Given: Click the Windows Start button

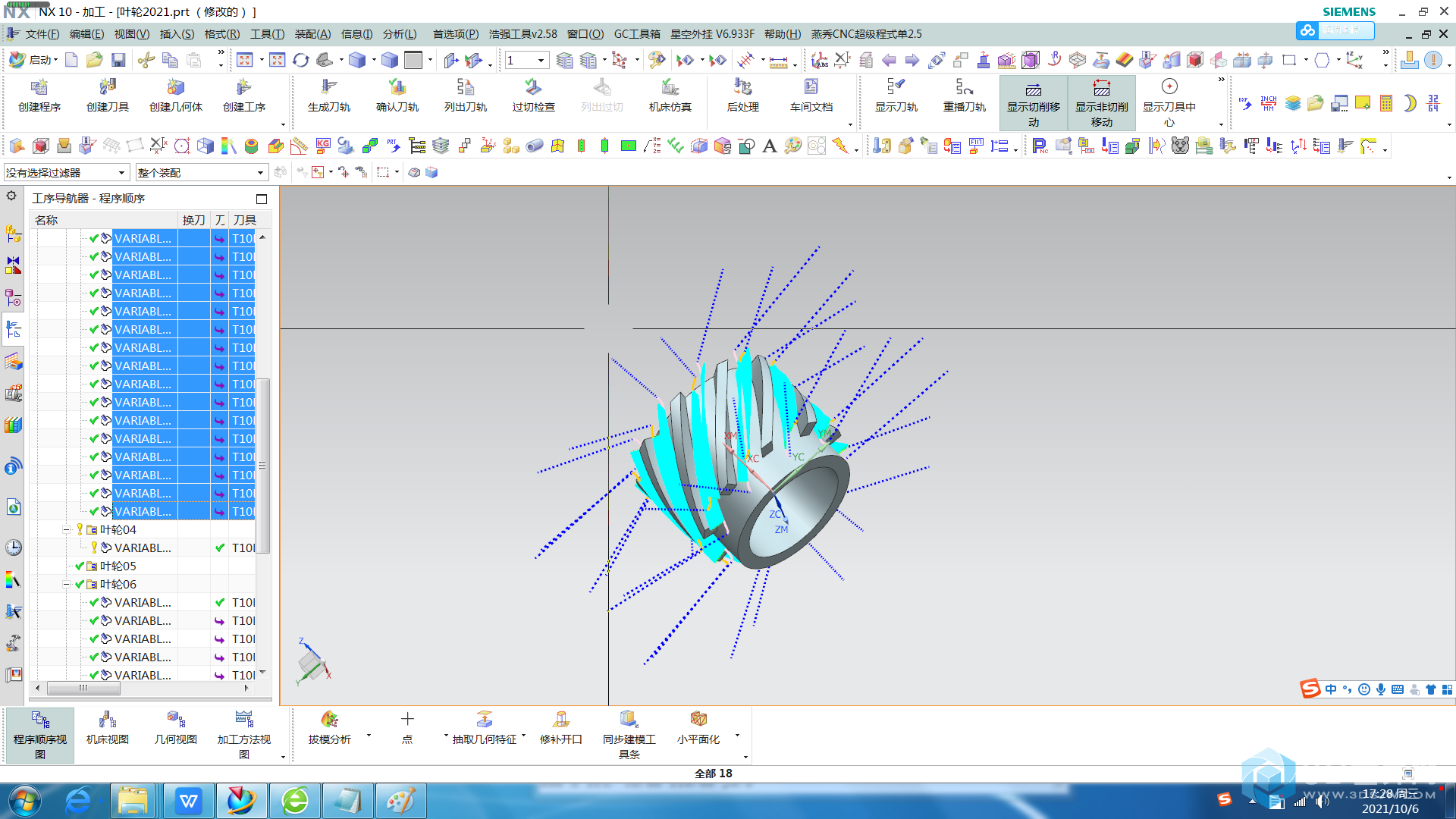Looking at the screenshot, I should [x=25, y=801].
